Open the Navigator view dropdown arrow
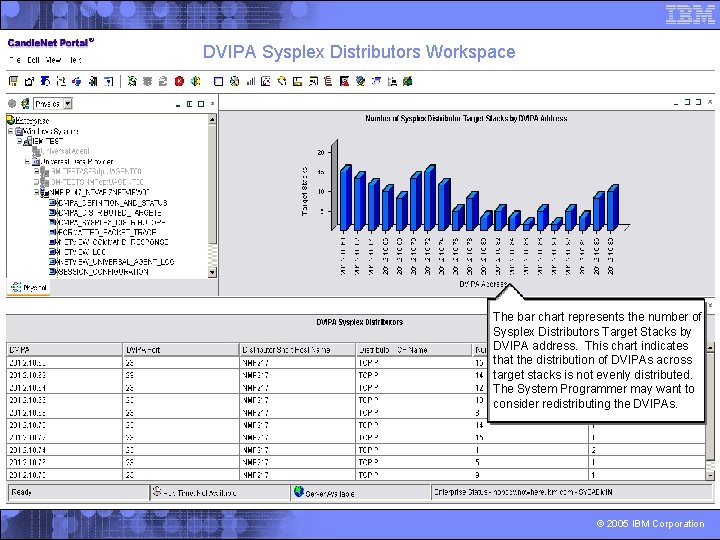This screenshot has width=720, height=540. [68, 103]
